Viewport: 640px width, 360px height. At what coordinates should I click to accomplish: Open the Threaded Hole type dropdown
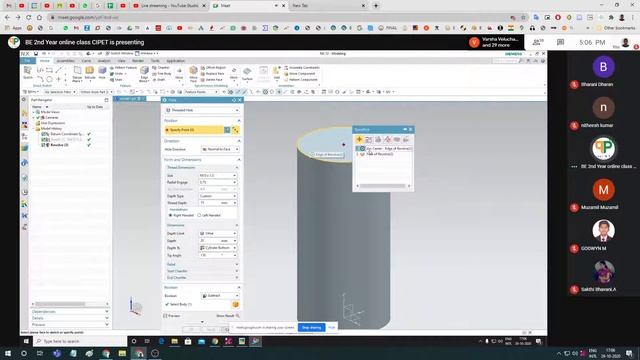click(202, 110)
